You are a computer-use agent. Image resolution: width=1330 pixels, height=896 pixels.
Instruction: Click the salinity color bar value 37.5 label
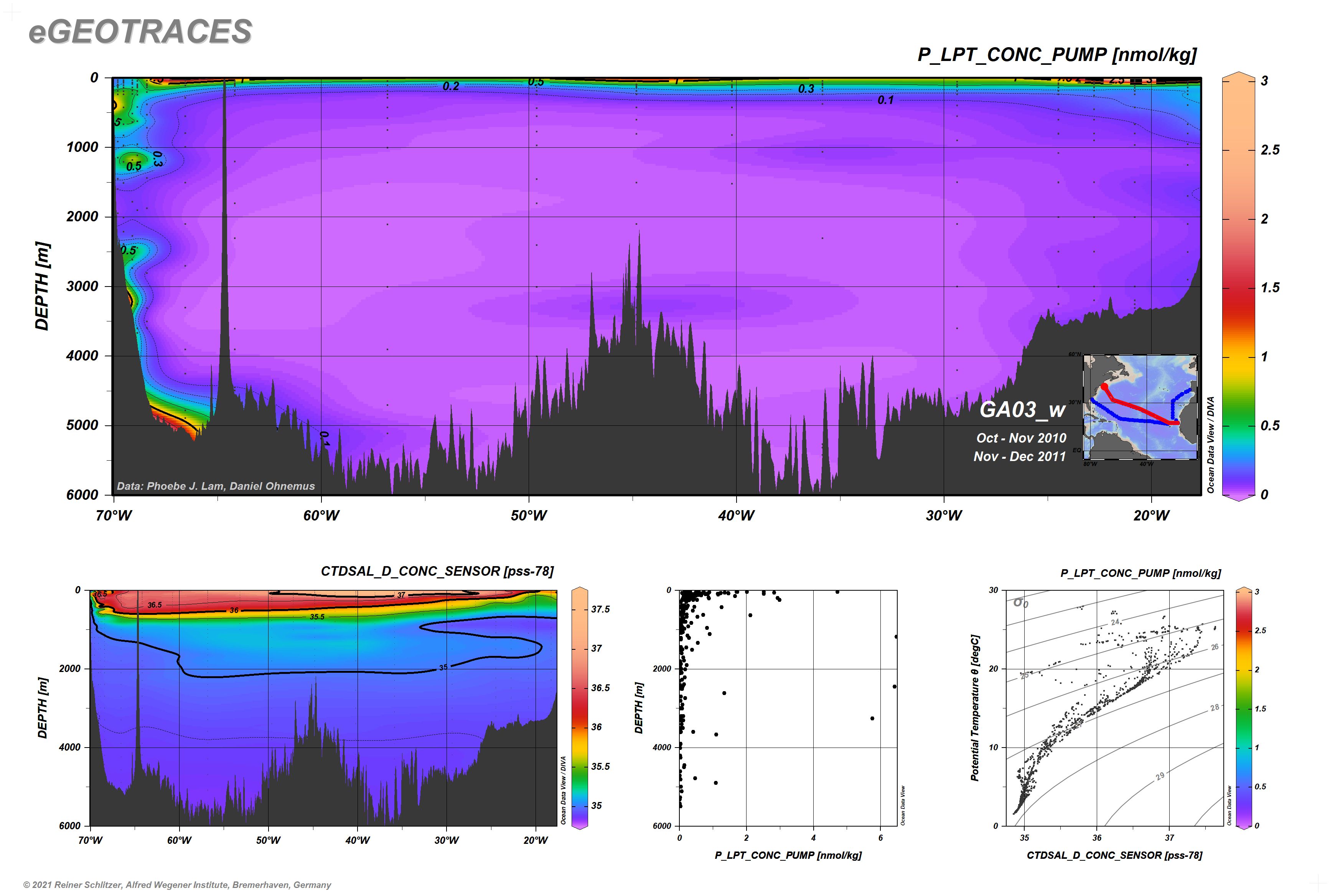(x=600, y=610)
